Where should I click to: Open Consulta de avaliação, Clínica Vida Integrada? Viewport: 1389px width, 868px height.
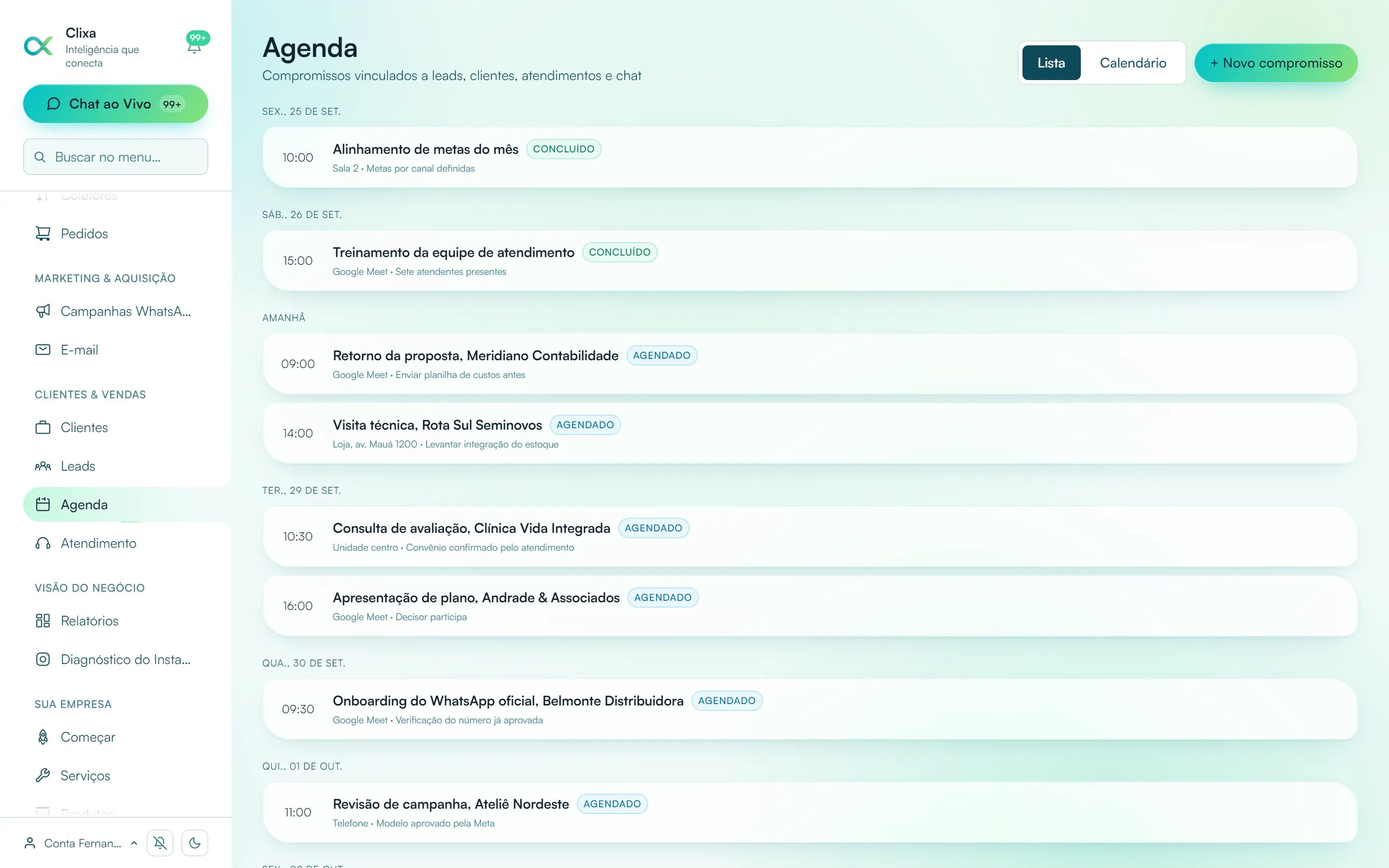pos(810,537)
